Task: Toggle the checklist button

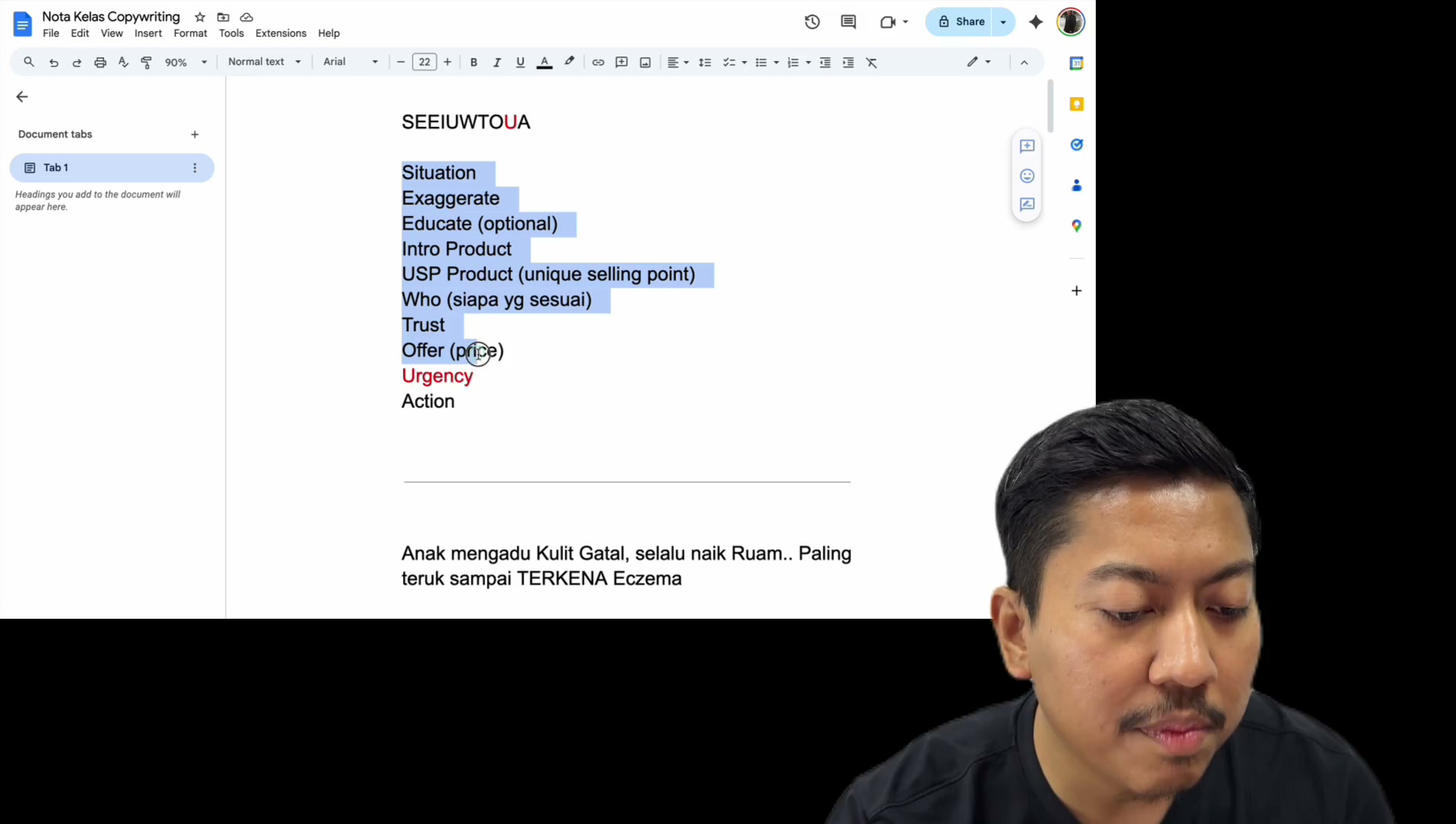Action: (x=729, y=63)
